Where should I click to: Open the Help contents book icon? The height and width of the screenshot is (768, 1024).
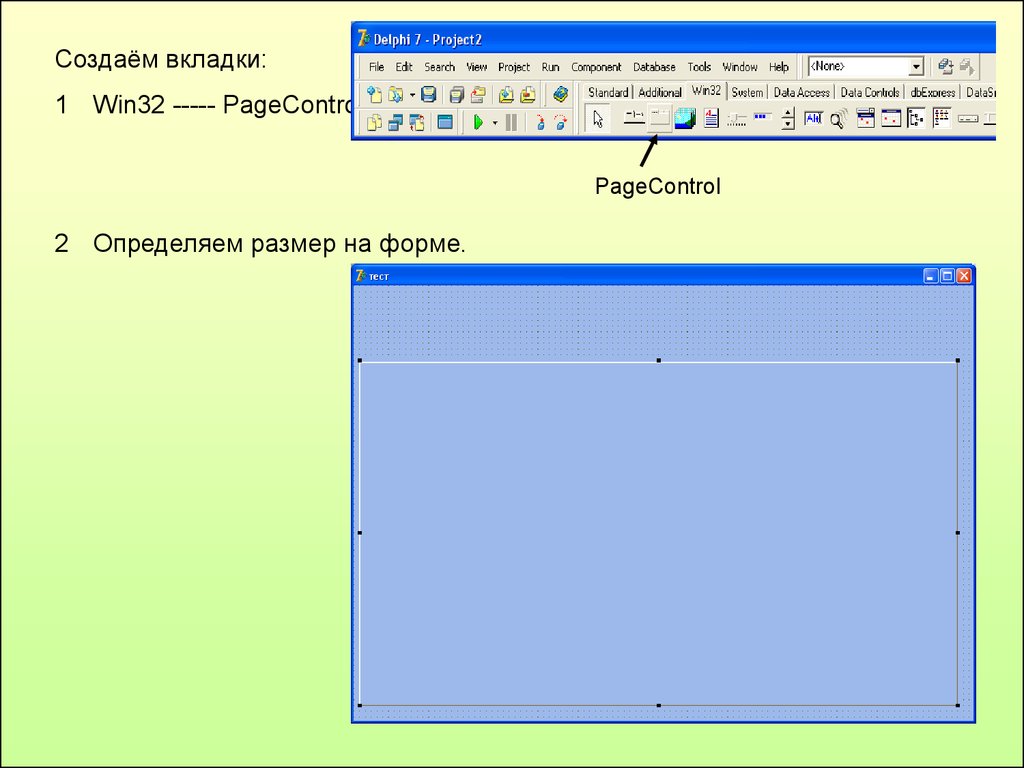pyautogui.click(x=560, y=95)
